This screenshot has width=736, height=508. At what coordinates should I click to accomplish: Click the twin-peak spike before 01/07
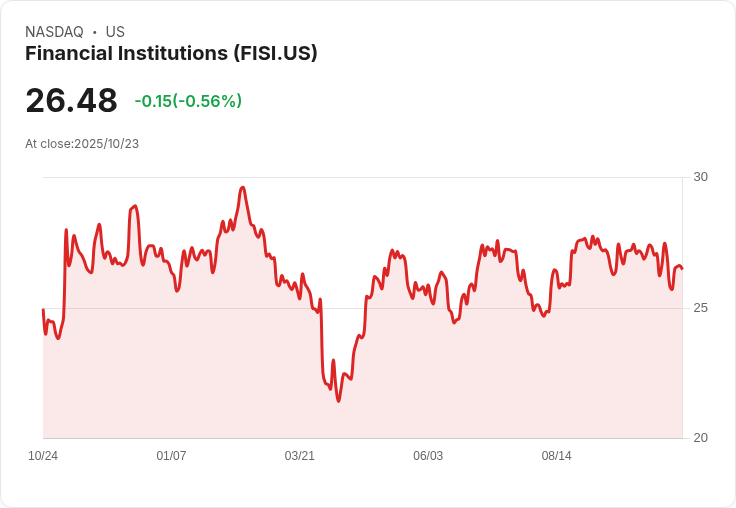click(x=134, y=207)
